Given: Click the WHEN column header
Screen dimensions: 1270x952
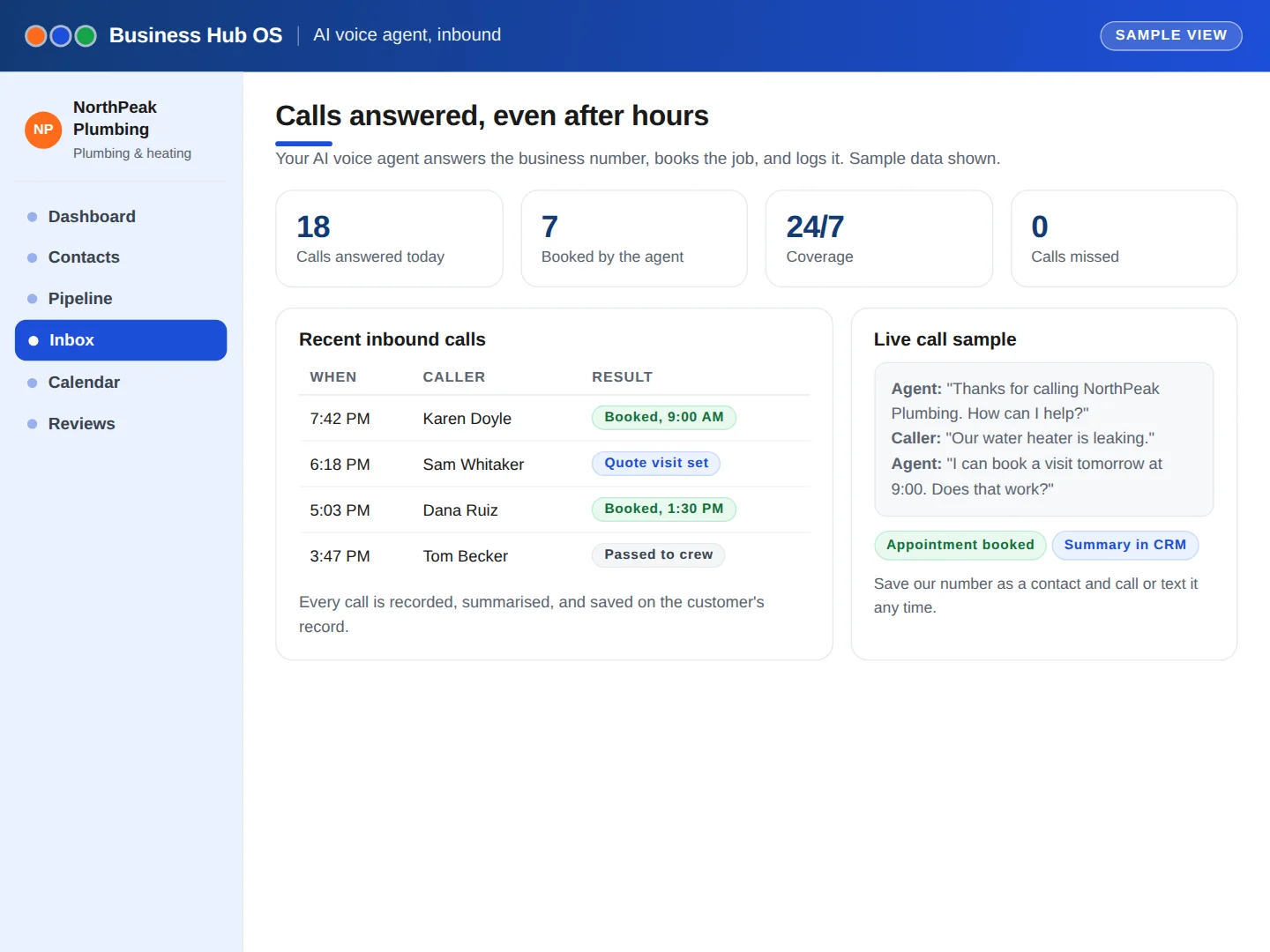Looking at the screenshot, I should tap(333, 377).
